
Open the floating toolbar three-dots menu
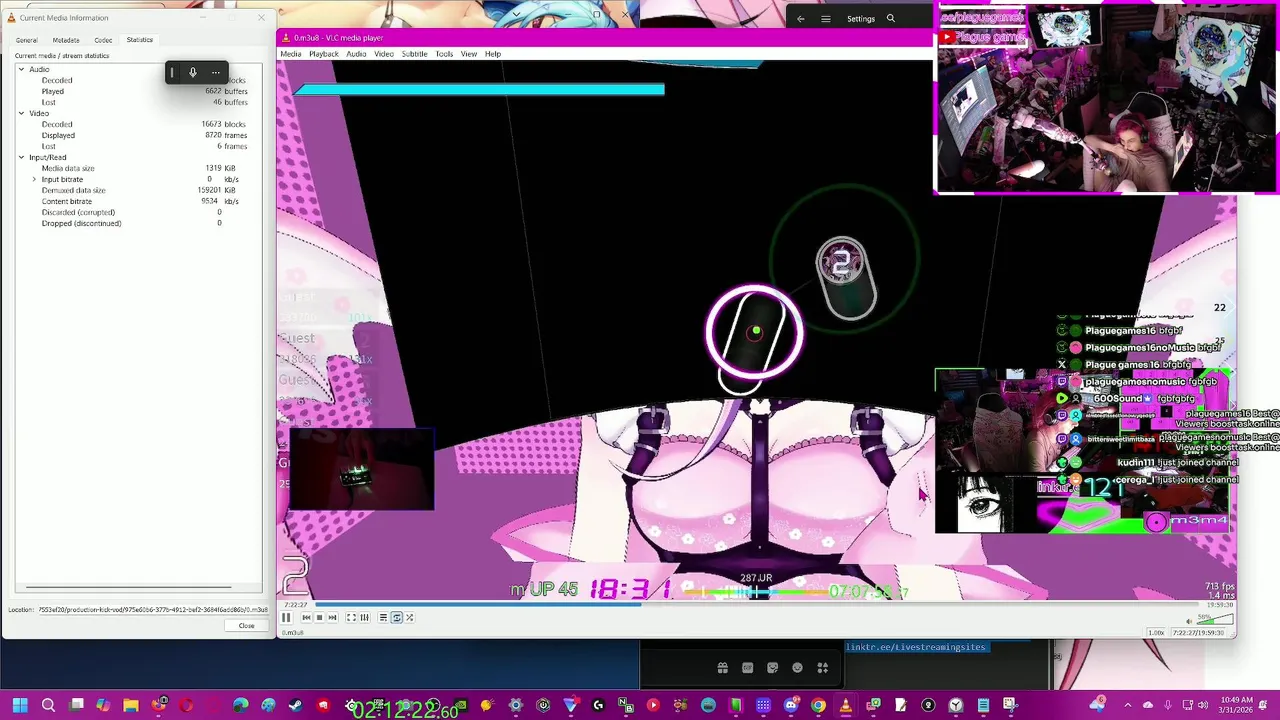(x=215, y=72)
